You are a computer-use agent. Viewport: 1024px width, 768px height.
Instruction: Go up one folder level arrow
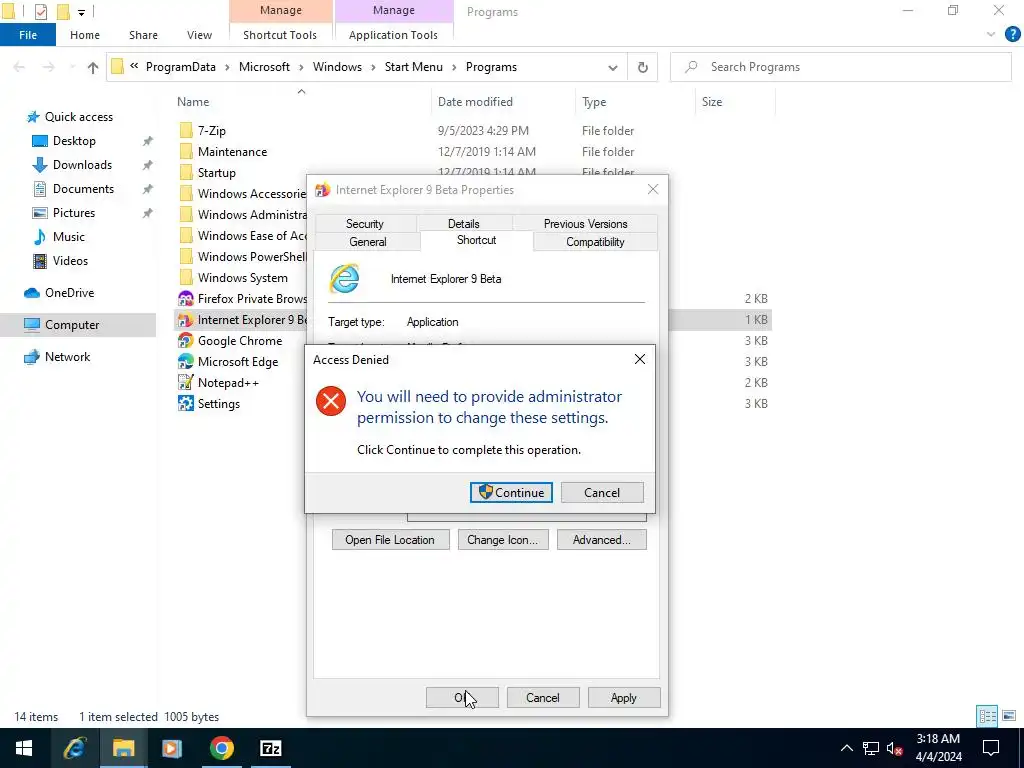click(93, 67)
